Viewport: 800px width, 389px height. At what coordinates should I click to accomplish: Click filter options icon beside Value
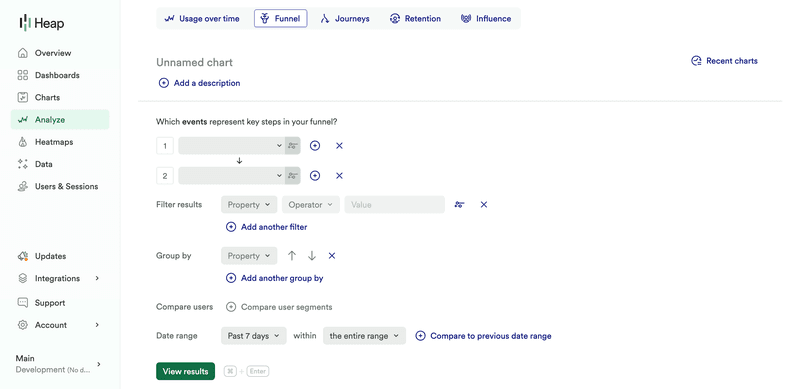460,205
